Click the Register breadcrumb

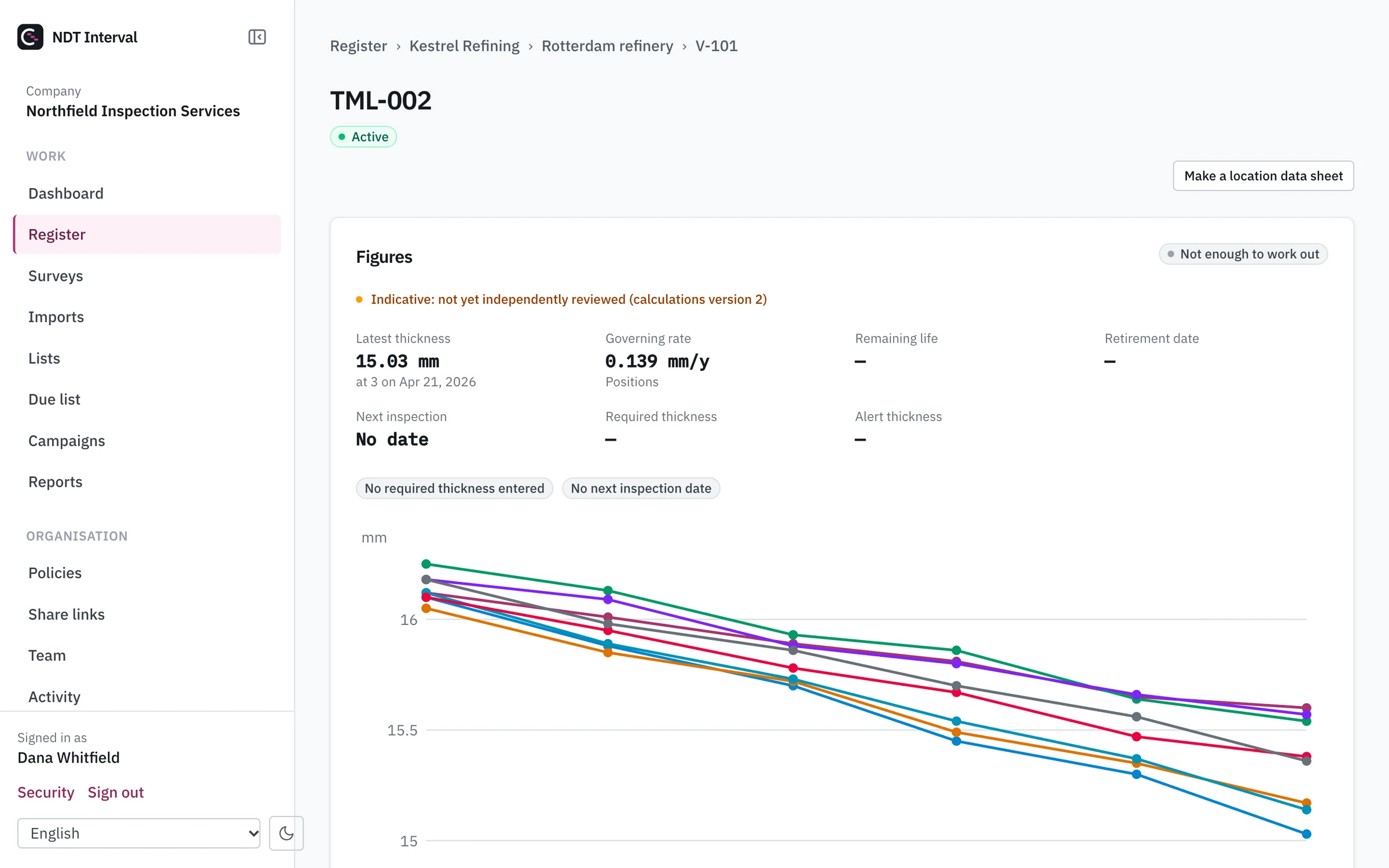pyautogui.click(x=358, y=46)
